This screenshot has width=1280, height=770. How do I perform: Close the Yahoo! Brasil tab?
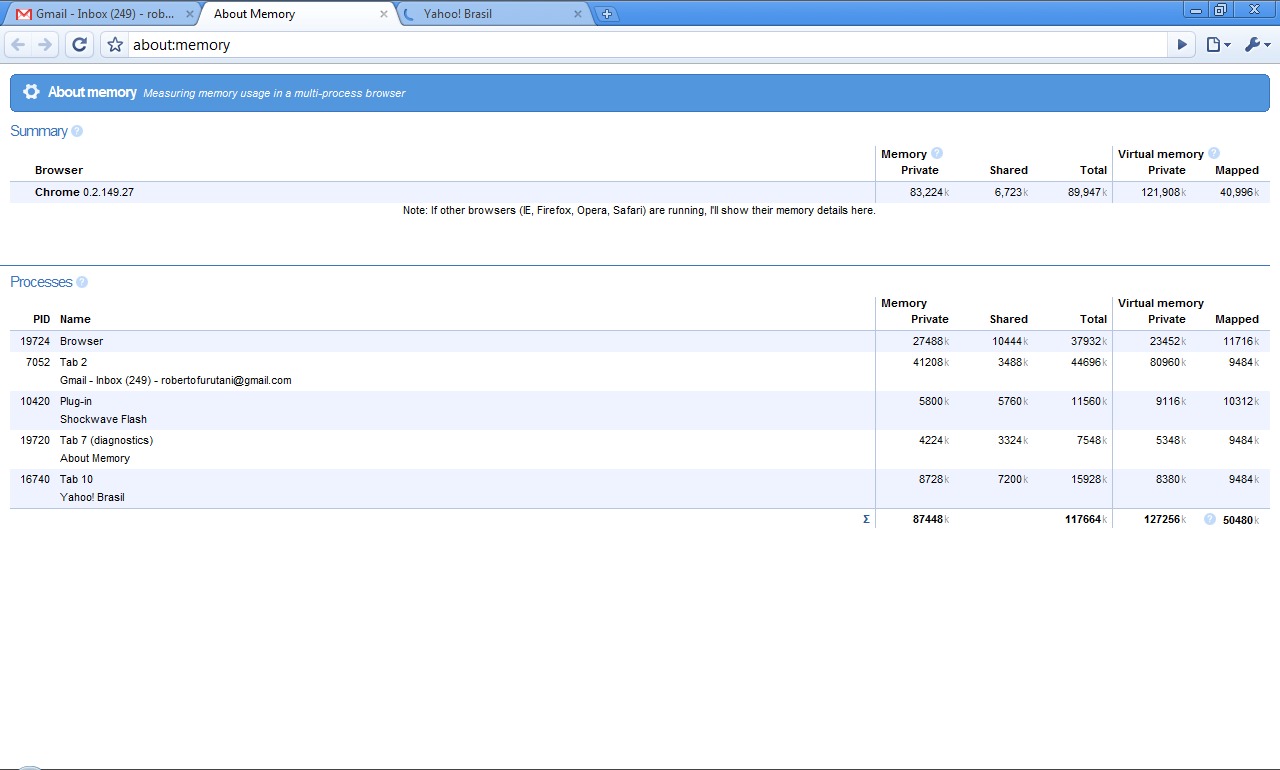[x=578, y=14]
